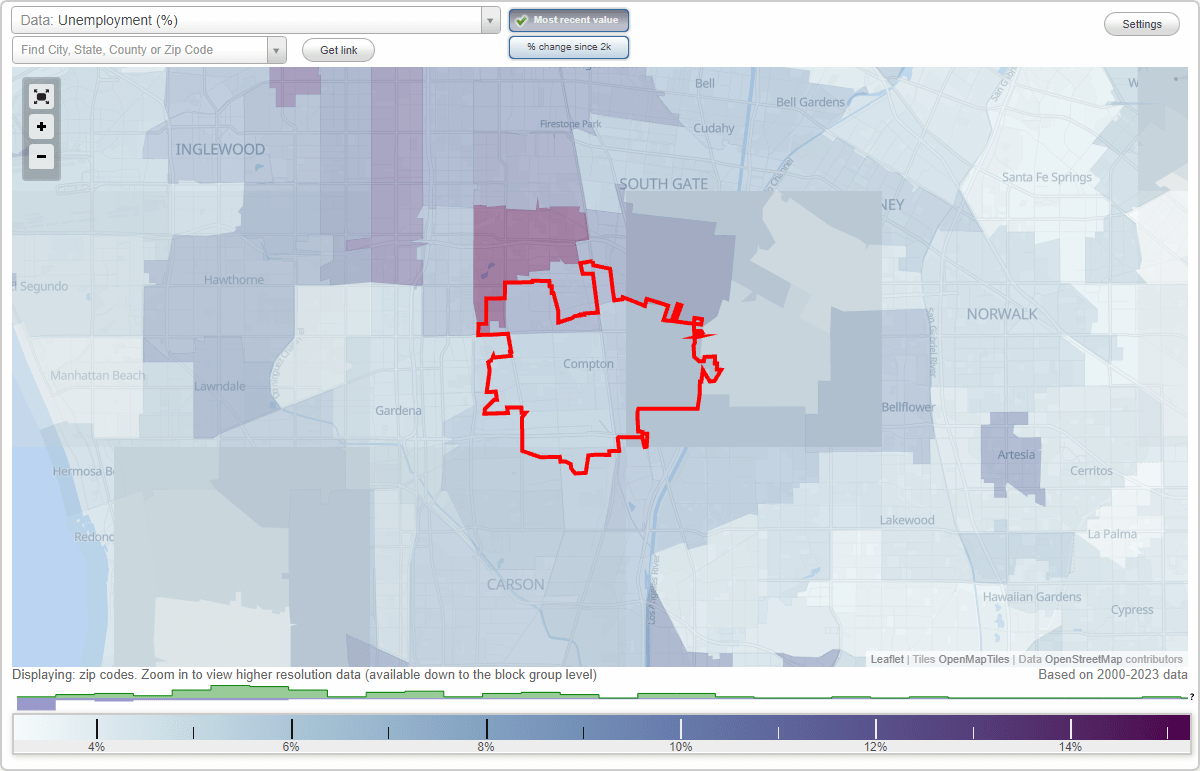Open the Data dropdown arrow
This screenshot has height=771, width=1200.
(489, 20)
